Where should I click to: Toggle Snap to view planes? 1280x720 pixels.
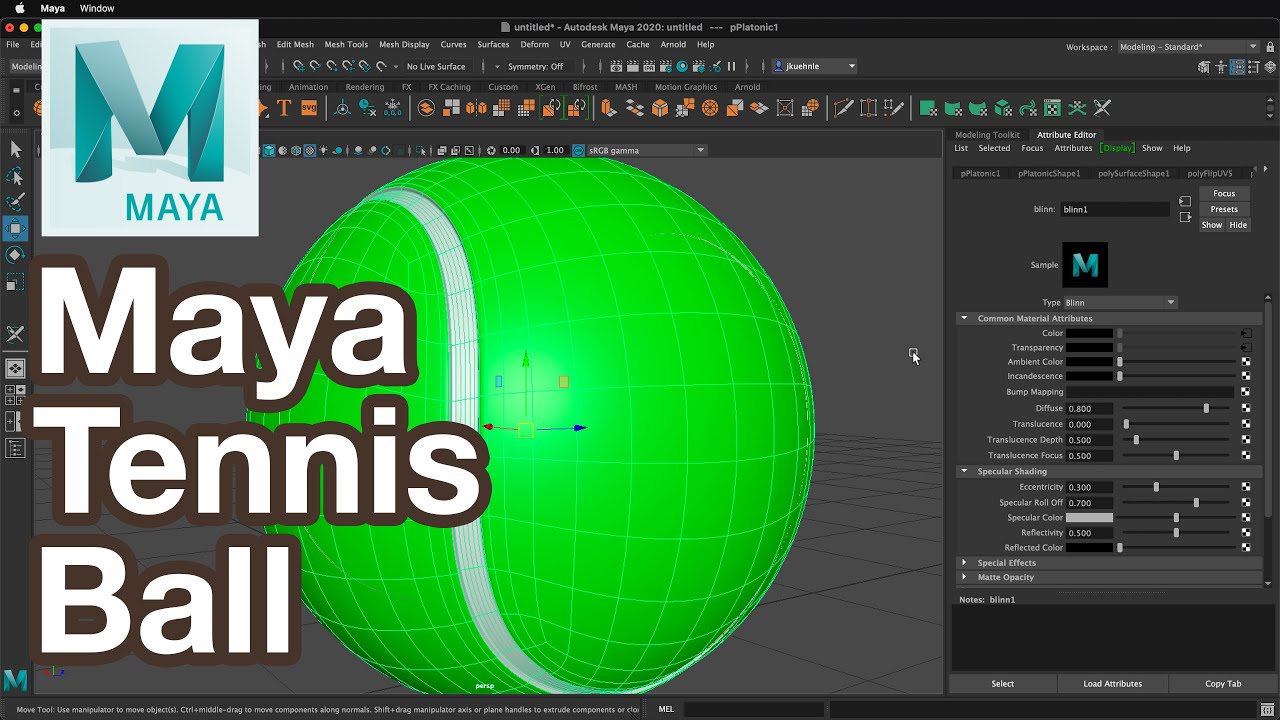(365, 66)
